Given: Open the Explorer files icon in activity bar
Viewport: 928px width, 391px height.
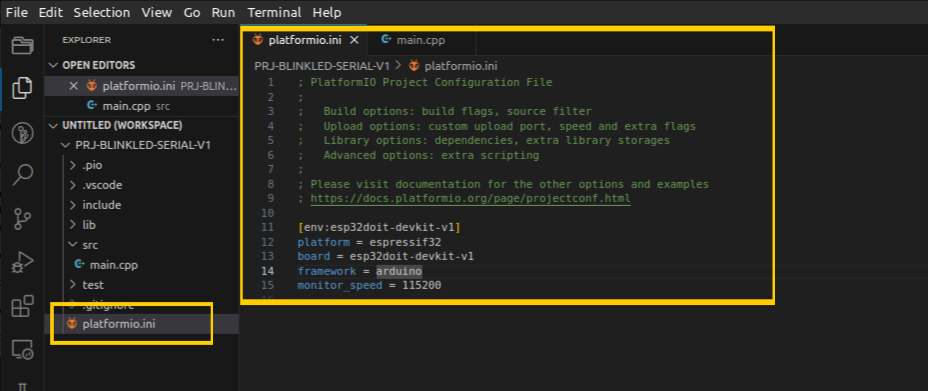Looking at the screenshot, I should [22, 88].
